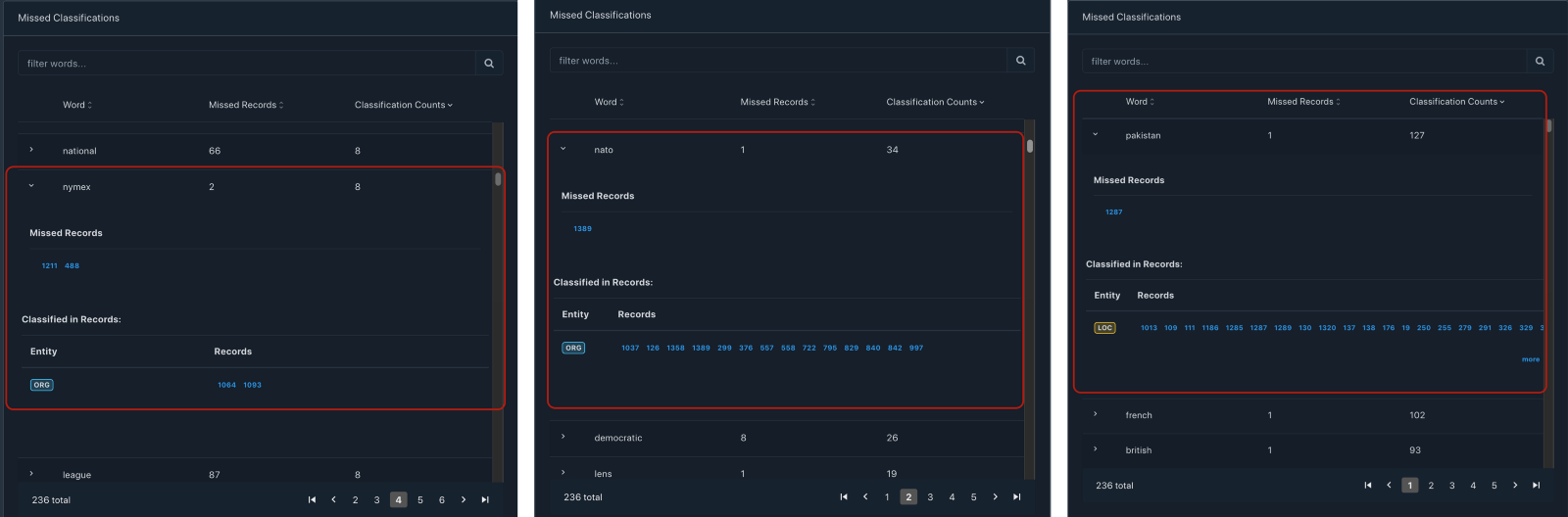Click the LOC entity badge under pakistan

pos(1104,328)
